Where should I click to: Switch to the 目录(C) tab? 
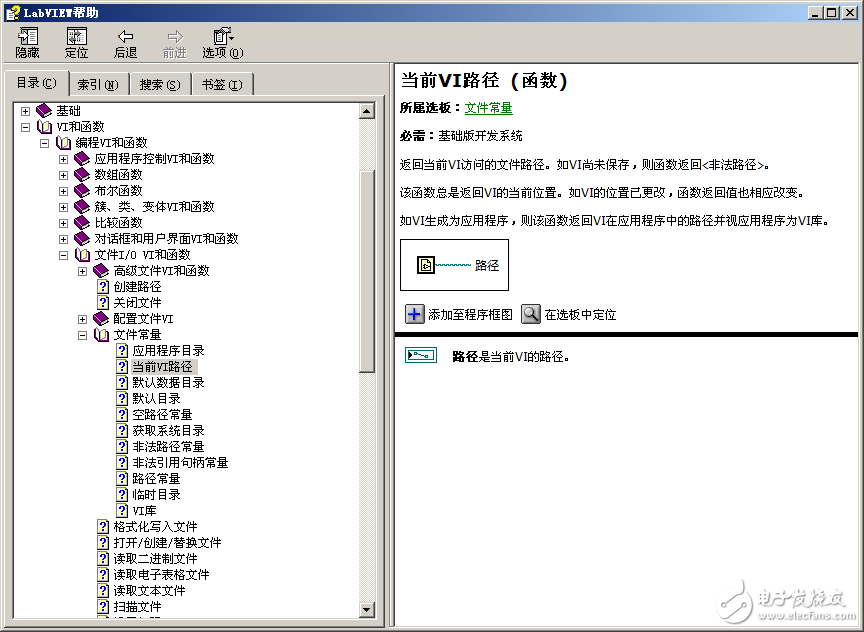(36, 83)
